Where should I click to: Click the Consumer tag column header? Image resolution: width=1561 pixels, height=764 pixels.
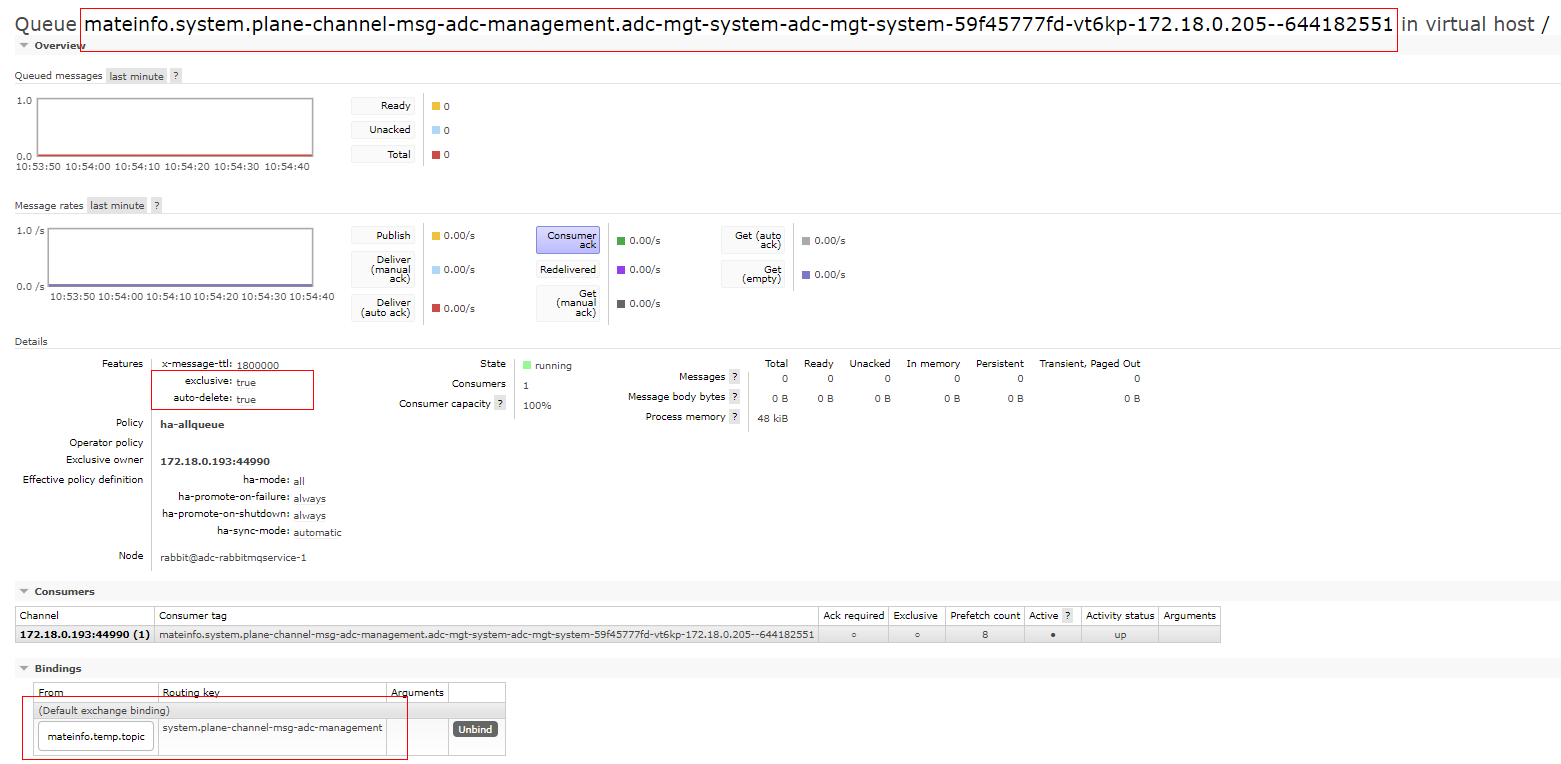pyautogui.click(x=486, y=616)
